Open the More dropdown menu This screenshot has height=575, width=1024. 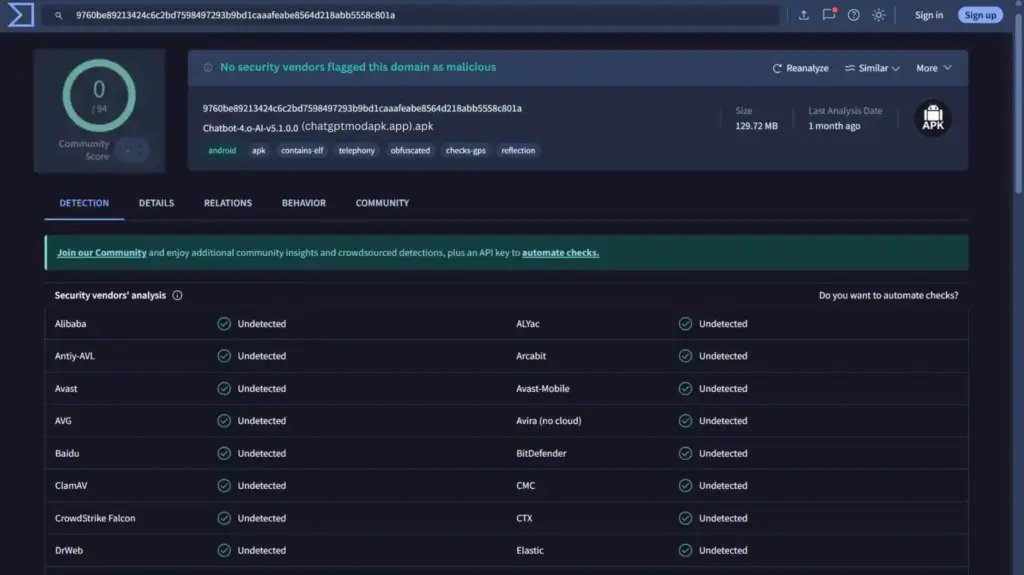tap(933, 68)
